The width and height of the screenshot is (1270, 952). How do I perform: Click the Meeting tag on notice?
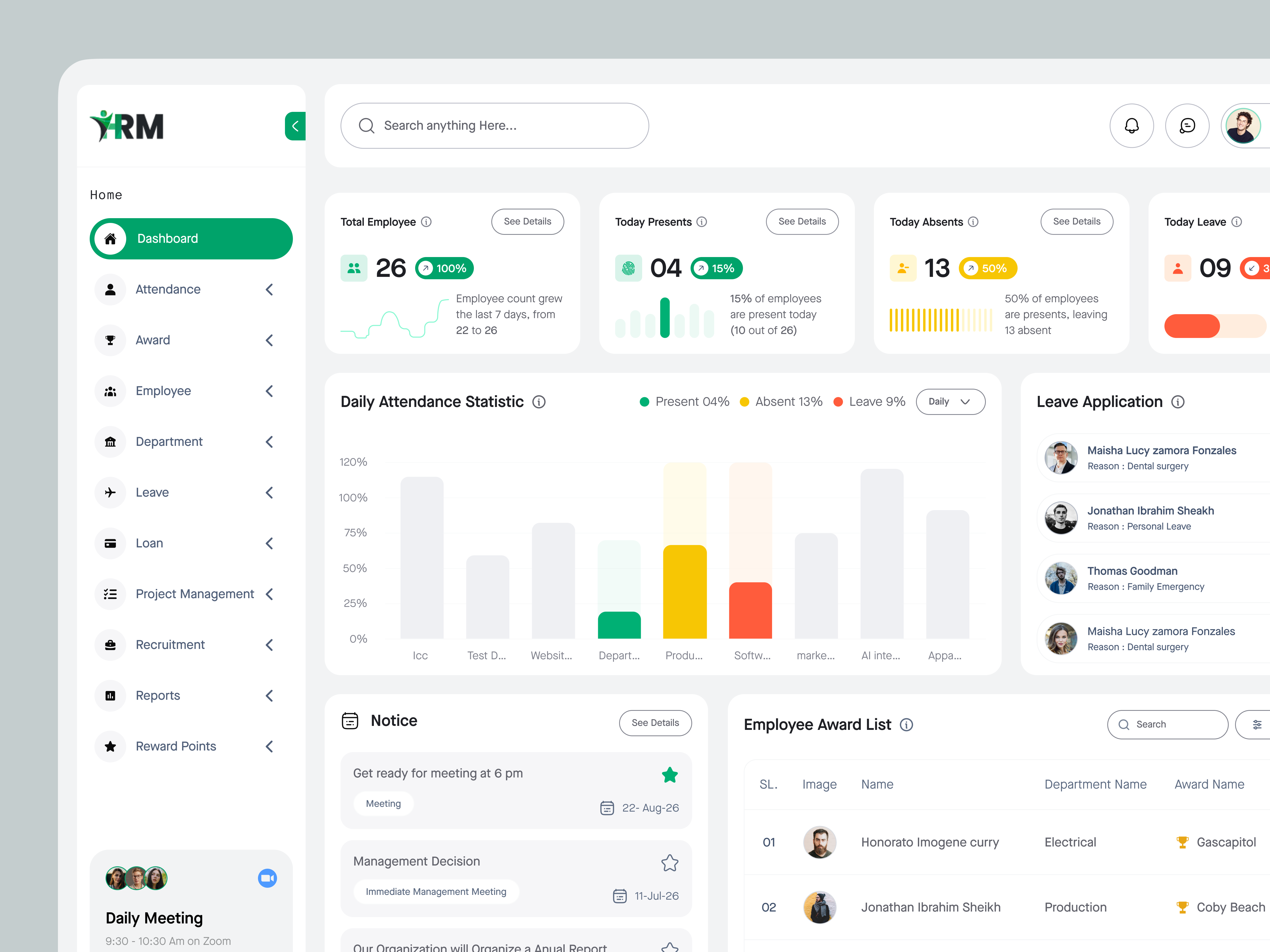[384, 804]
